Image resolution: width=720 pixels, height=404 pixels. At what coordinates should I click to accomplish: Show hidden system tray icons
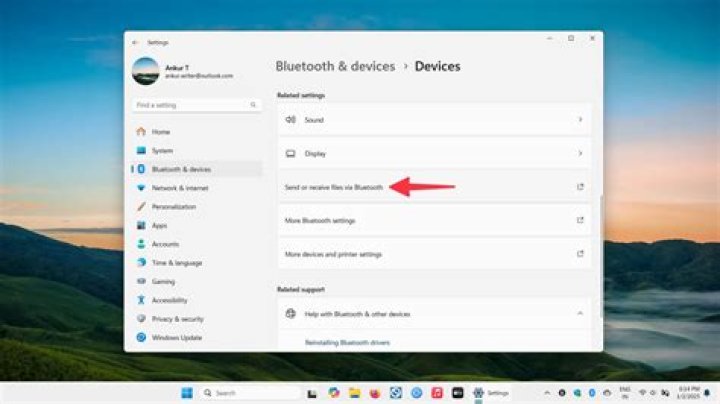547,393
